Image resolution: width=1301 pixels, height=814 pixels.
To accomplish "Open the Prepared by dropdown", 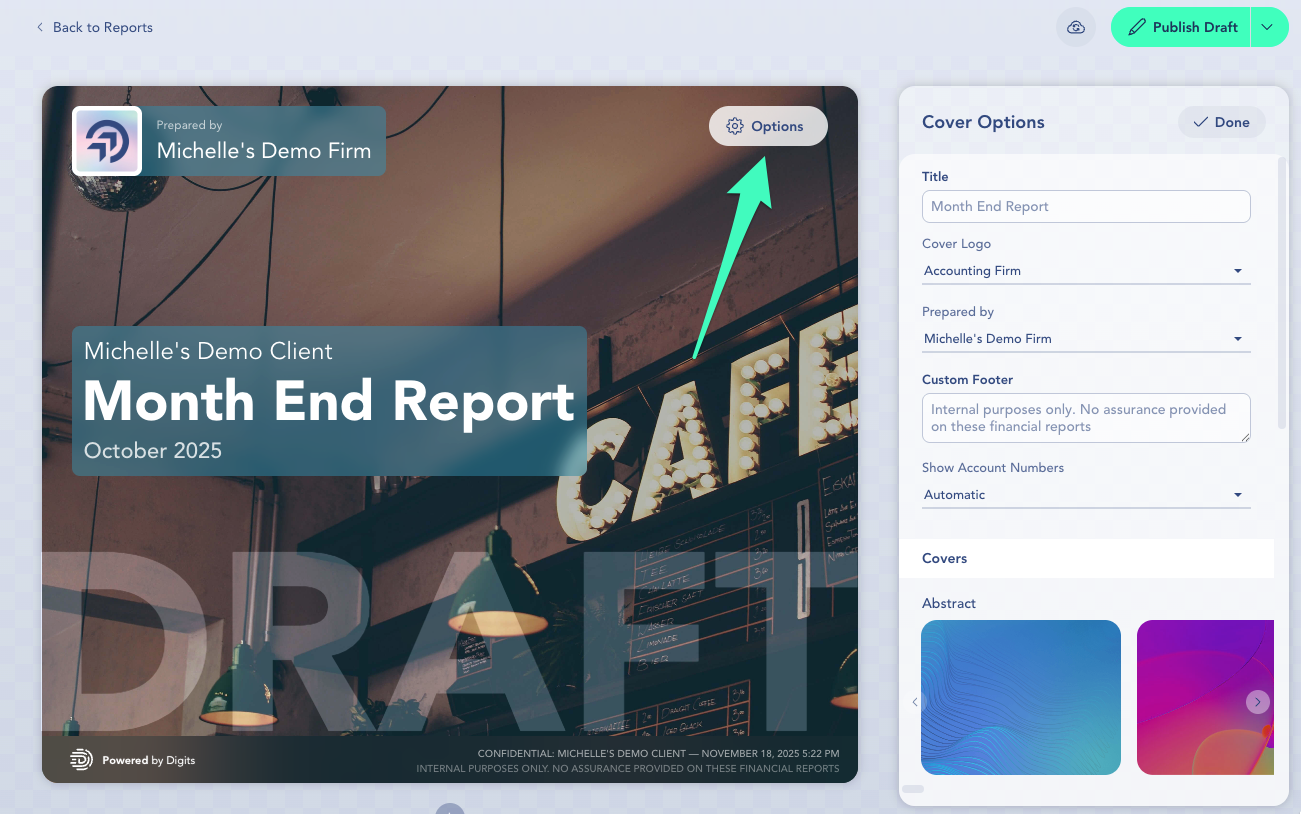I will click(1086, 339).
